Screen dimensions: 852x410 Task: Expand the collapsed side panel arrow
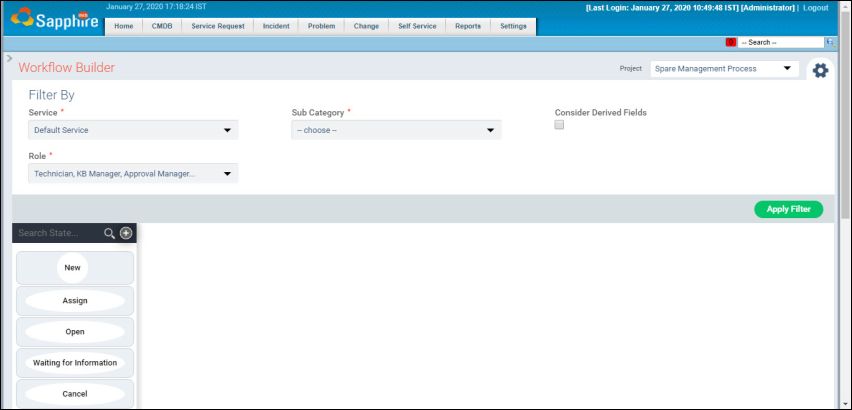(x=9, y=58)
